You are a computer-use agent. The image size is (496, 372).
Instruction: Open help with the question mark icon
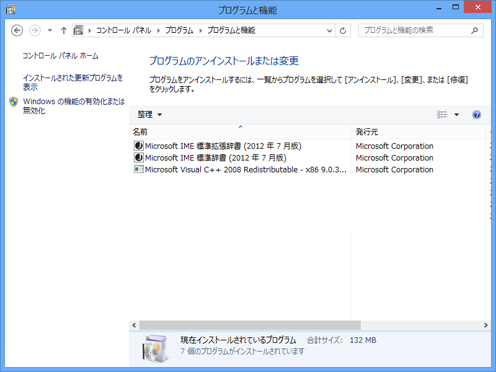477,115
